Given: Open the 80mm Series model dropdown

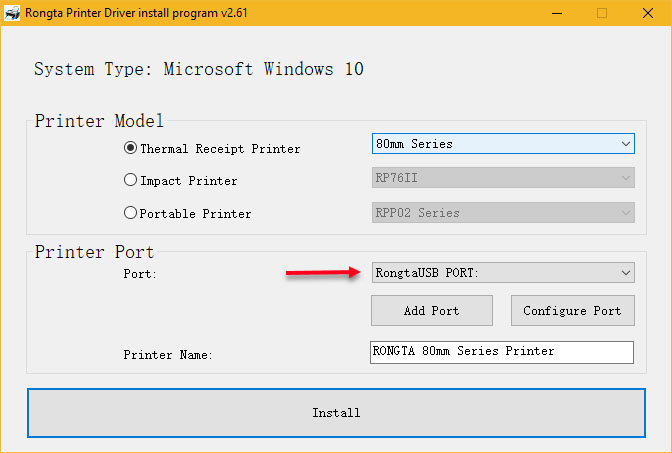Looking at the screenshot, I should pyautogui.click(x=502, y=144).
